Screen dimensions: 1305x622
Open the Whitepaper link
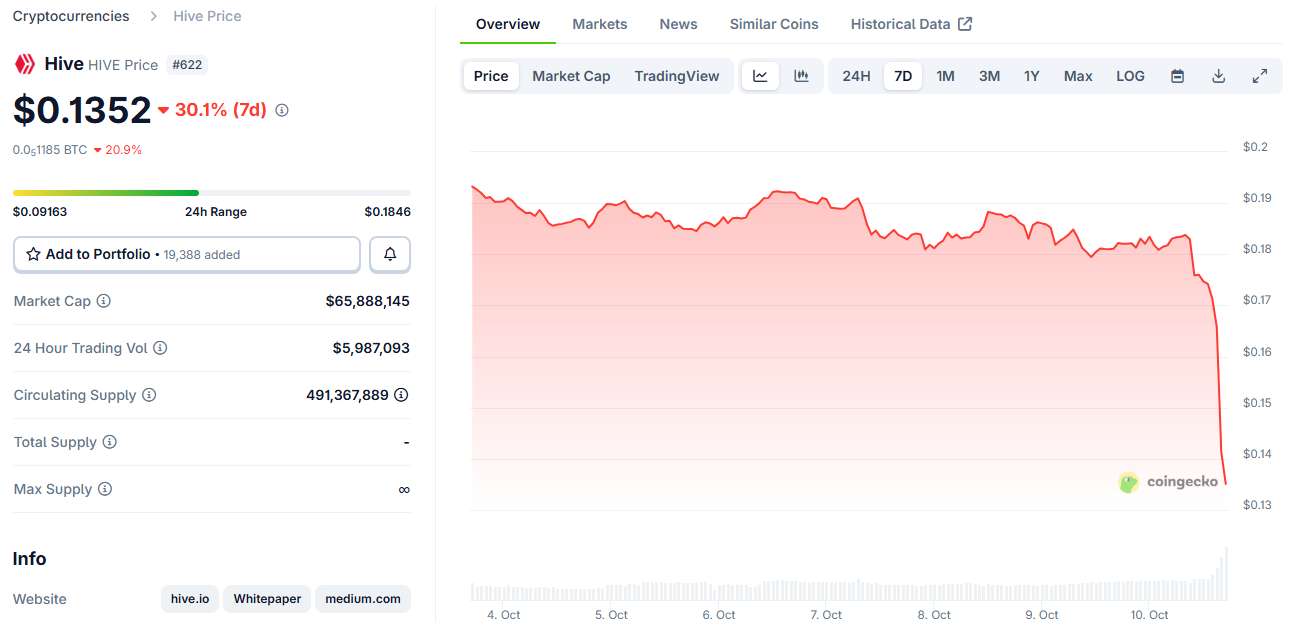(x=267, y=599)
